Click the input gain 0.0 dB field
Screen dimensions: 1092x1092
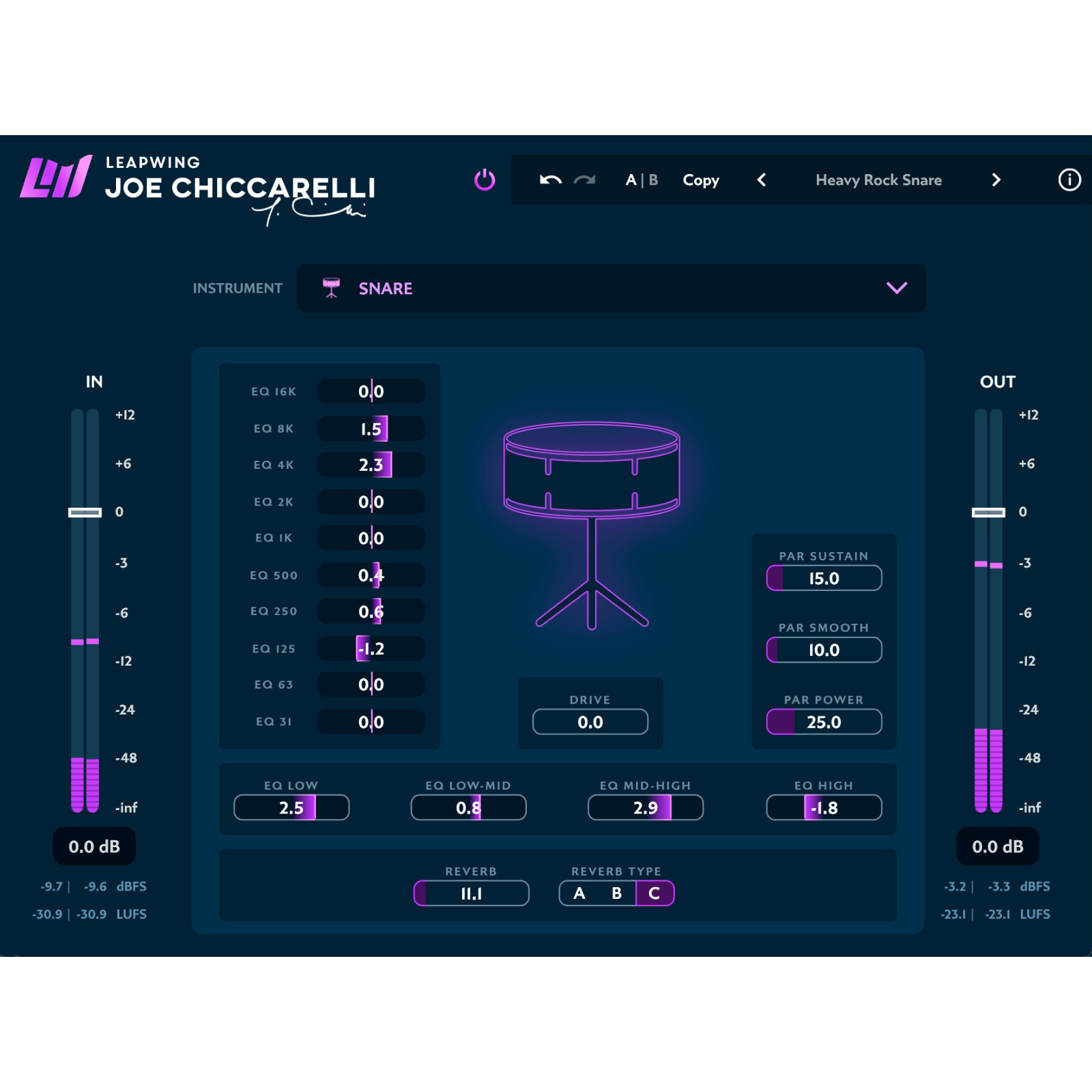(x=94, y=846)
